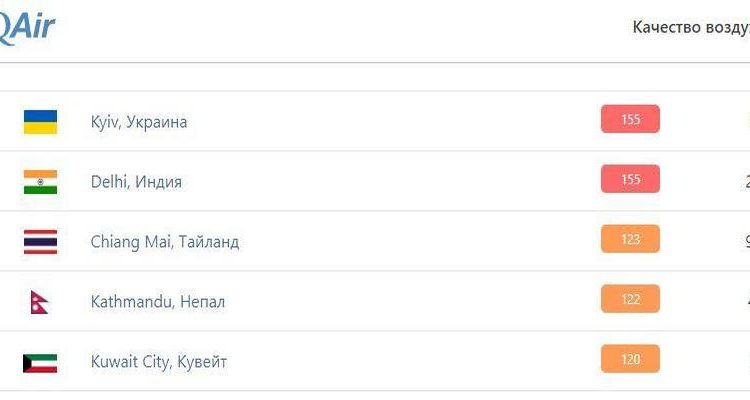
Task: Click the IQAir logo
Action: point(27,25)
